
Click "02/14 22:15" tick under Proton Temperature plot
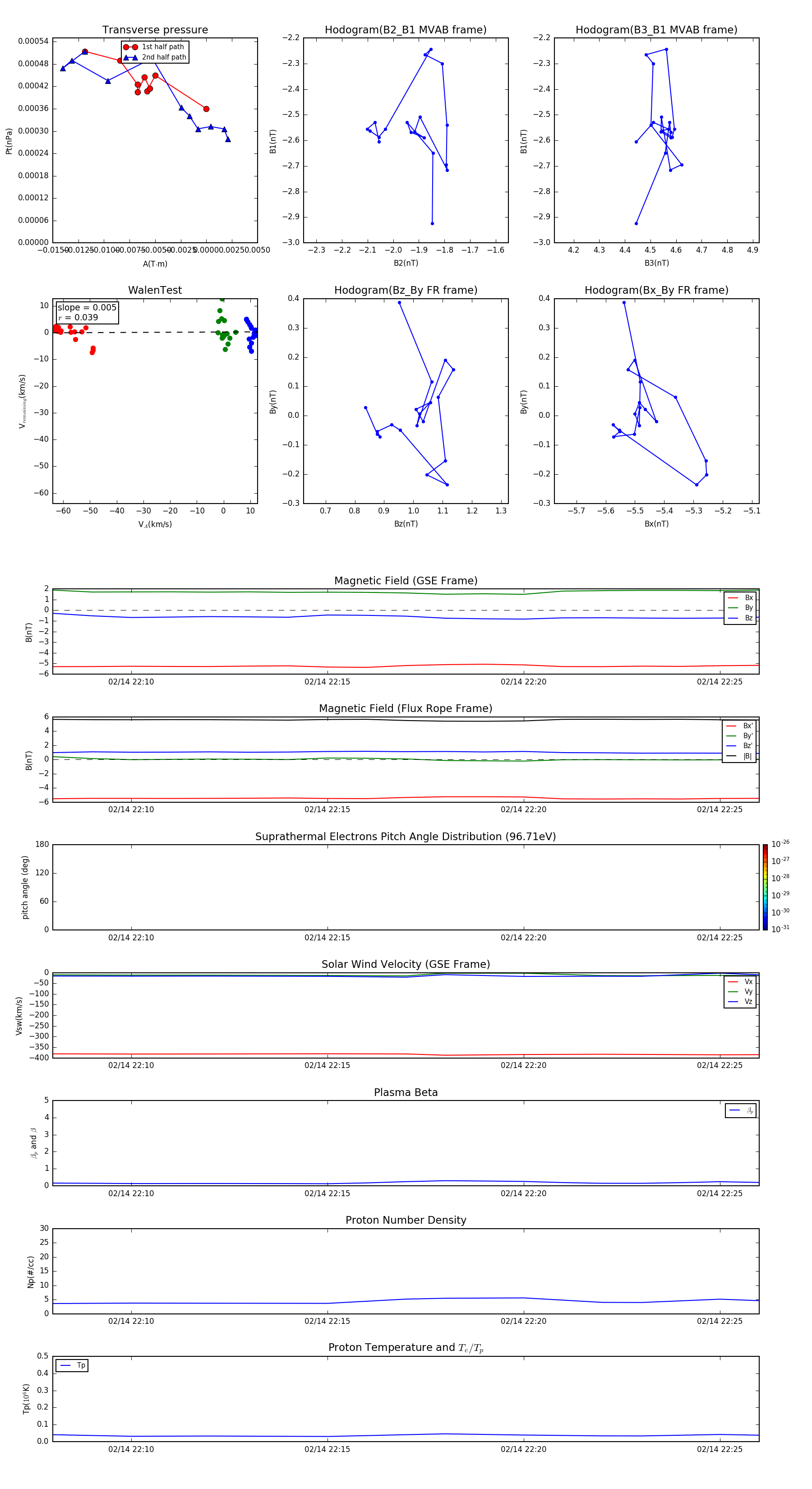pyautogui.click(x=327, y=1449)
